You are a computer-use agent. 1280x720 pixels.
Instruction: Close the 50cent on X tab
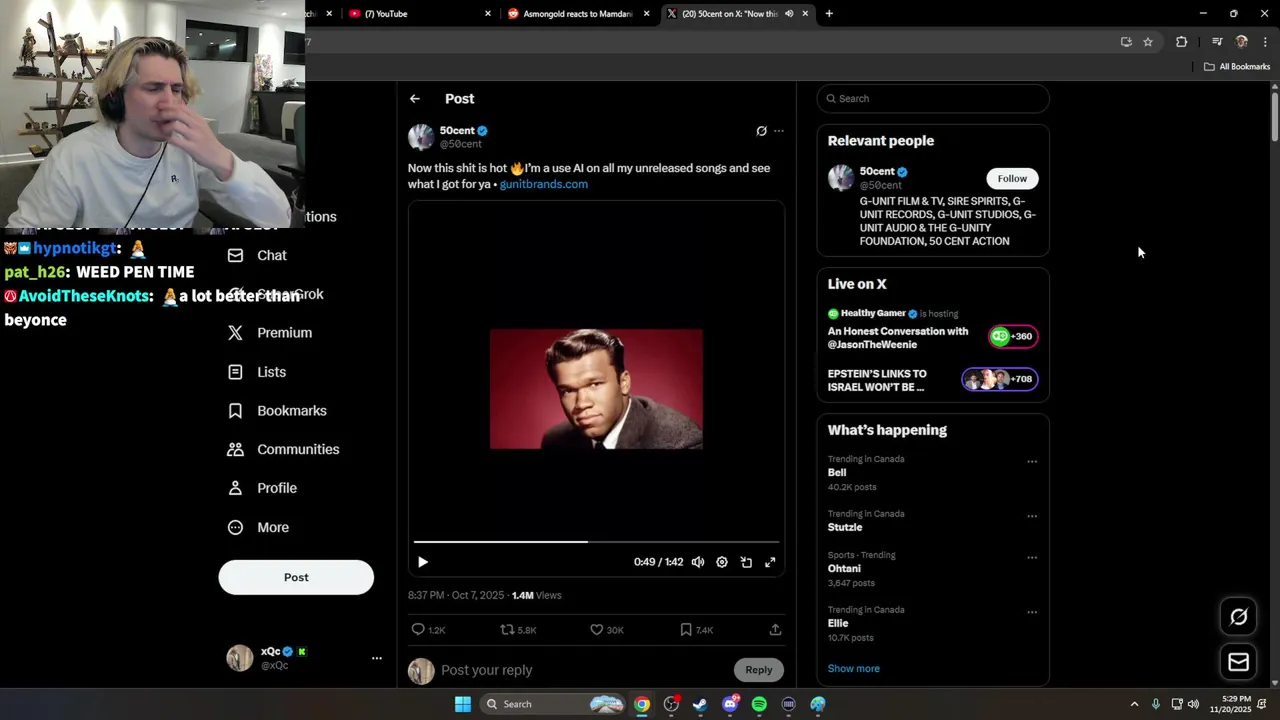805,14
